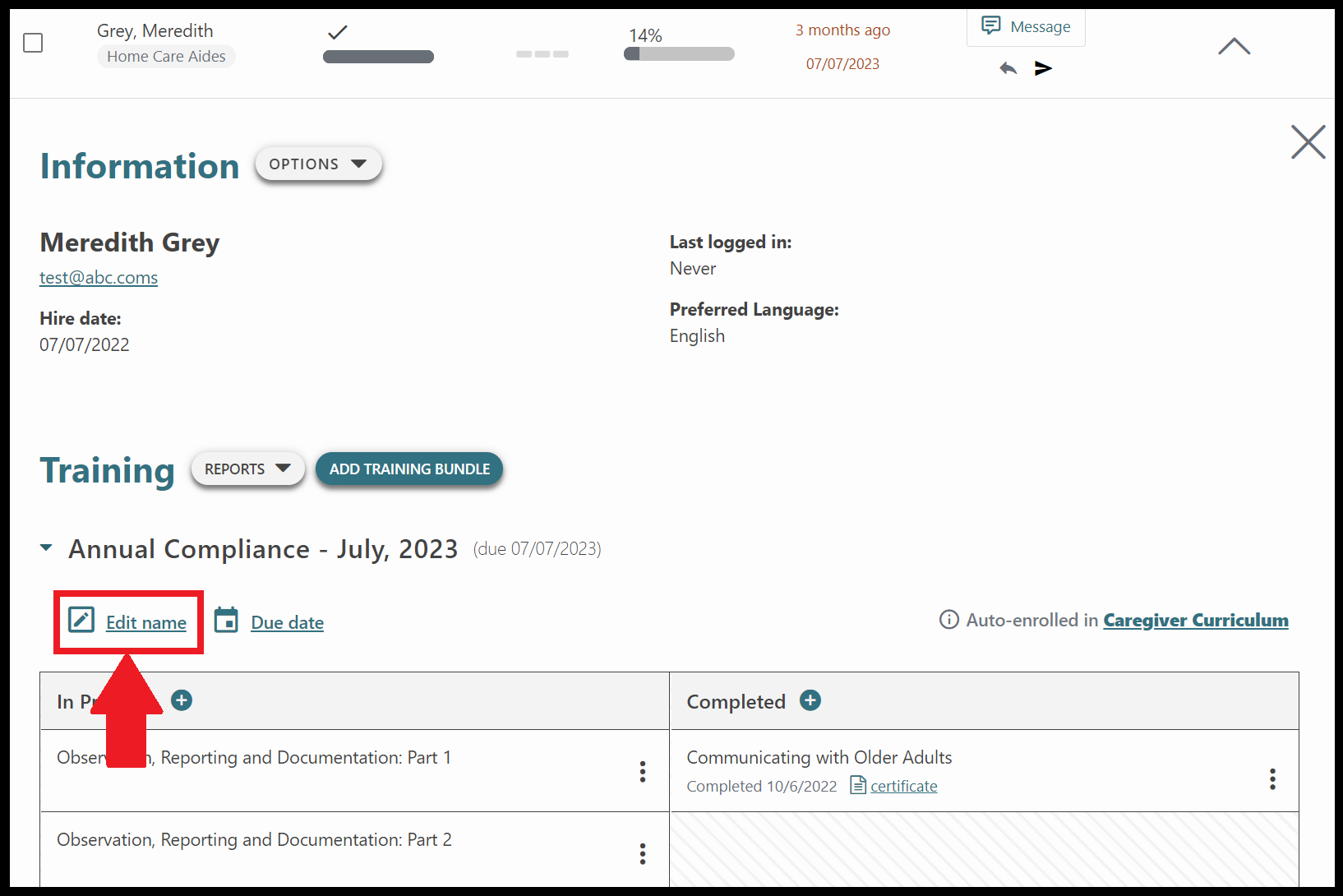This screenshot has height=896, width=1343.
Task: Click the ADD TRAINING BUNDLE button
Action: tap(409, 469)
